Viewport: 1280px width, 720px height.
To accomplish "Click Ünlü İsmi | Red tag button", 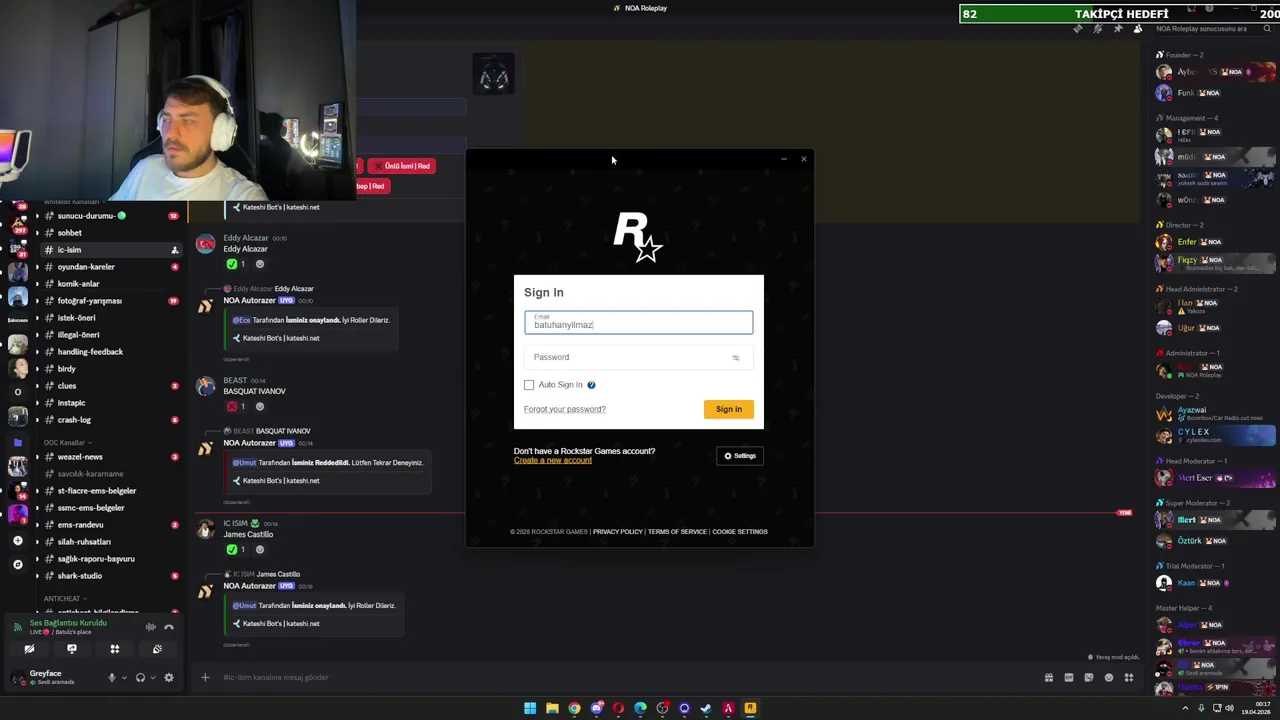I will [401, 166].
